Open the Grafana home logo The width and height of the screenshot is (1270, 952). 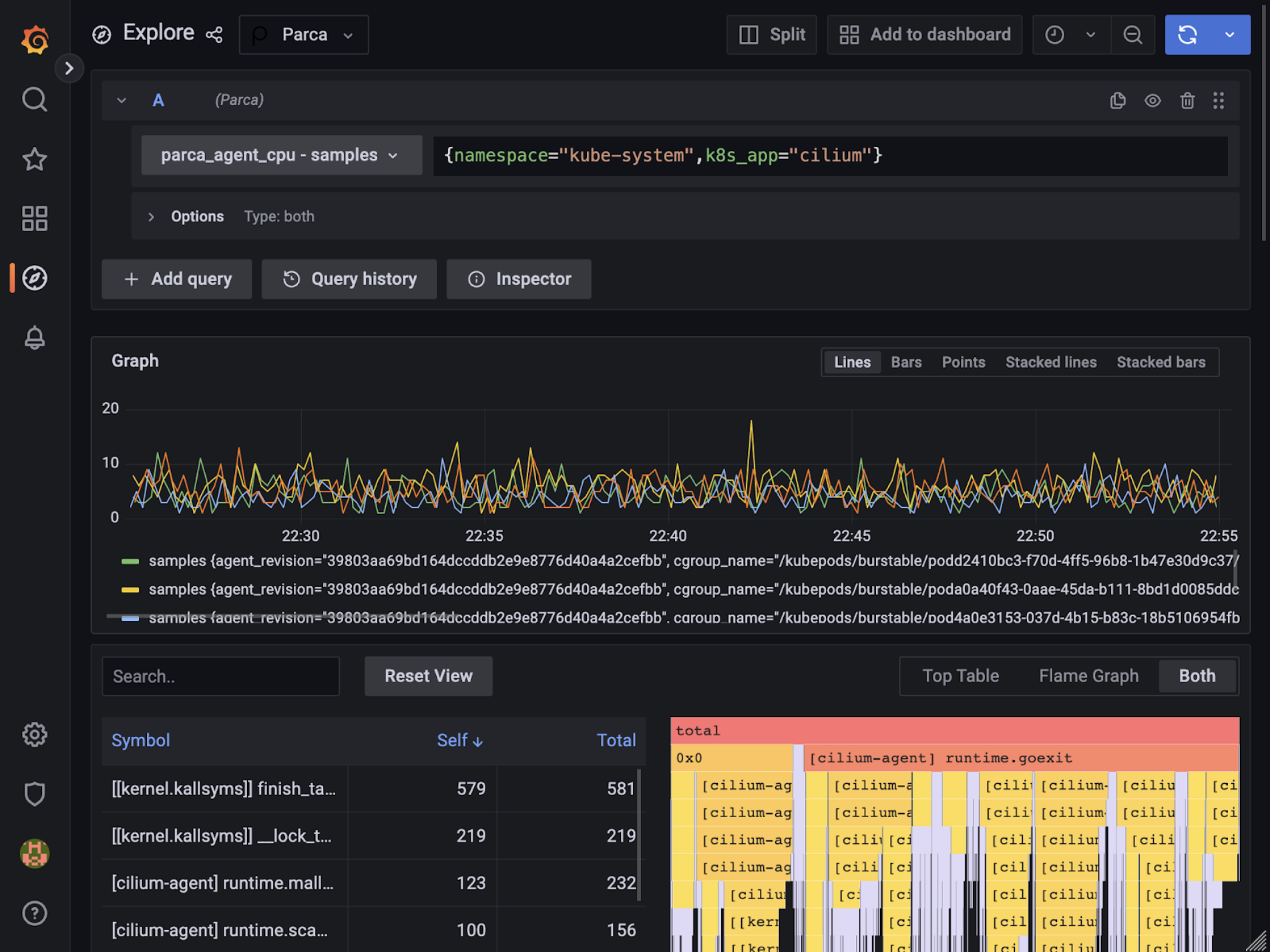[35, 40]
